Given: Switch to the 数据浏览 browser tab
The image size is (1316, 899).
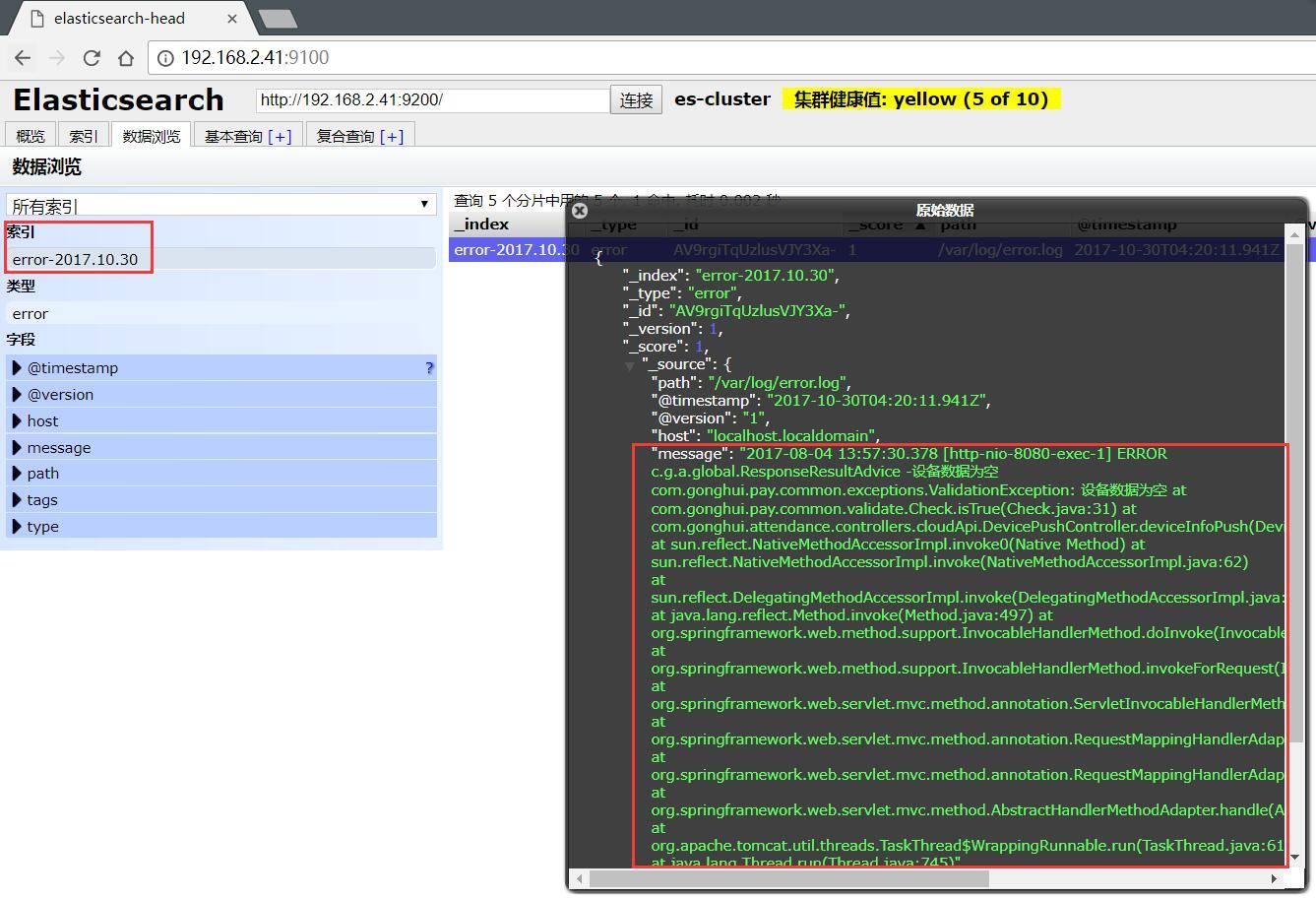Looking at the screenshot, I should point(152,136).
